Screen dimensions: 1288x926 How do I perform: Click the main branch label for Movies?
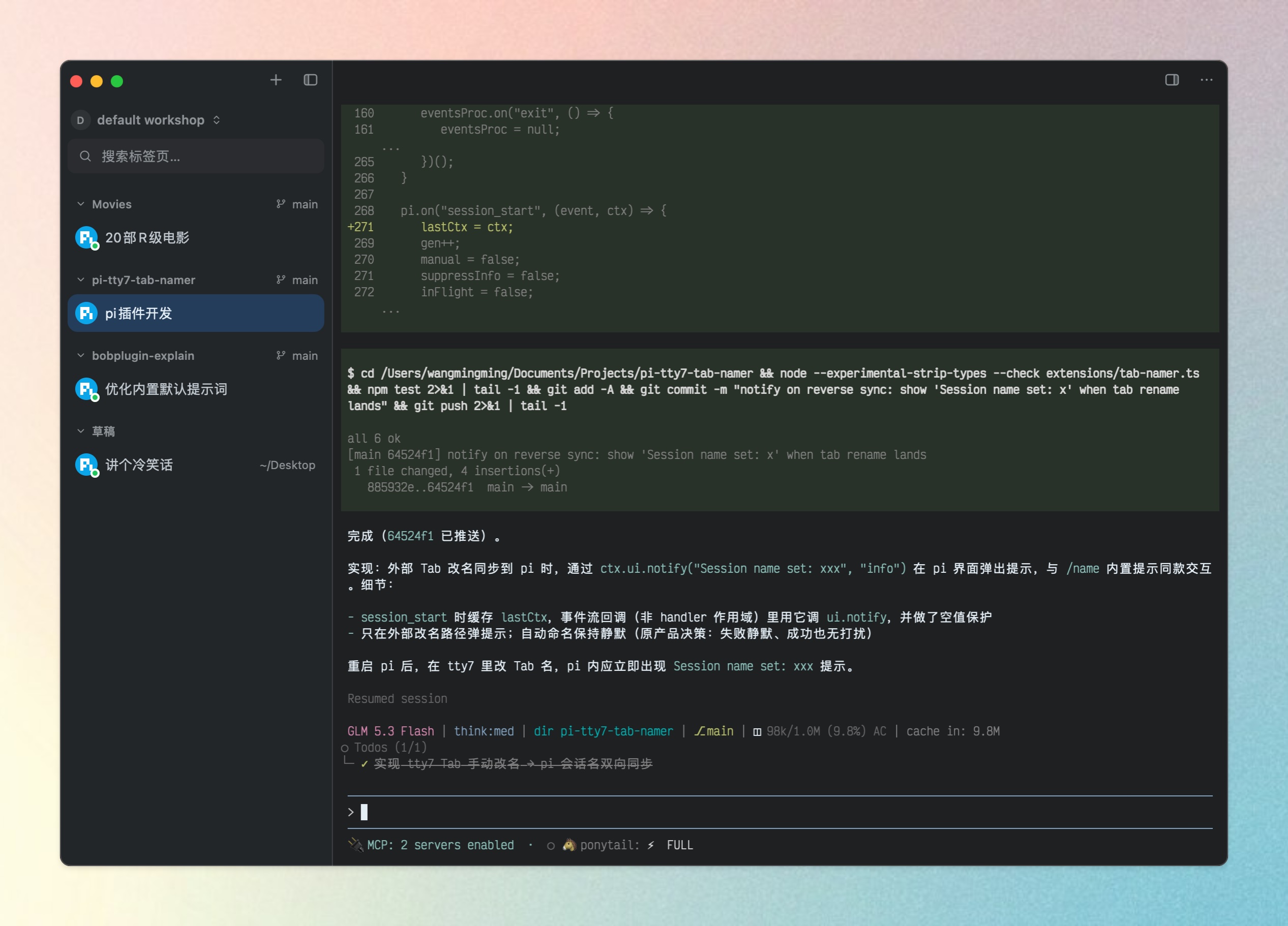(x=297, y=204)
